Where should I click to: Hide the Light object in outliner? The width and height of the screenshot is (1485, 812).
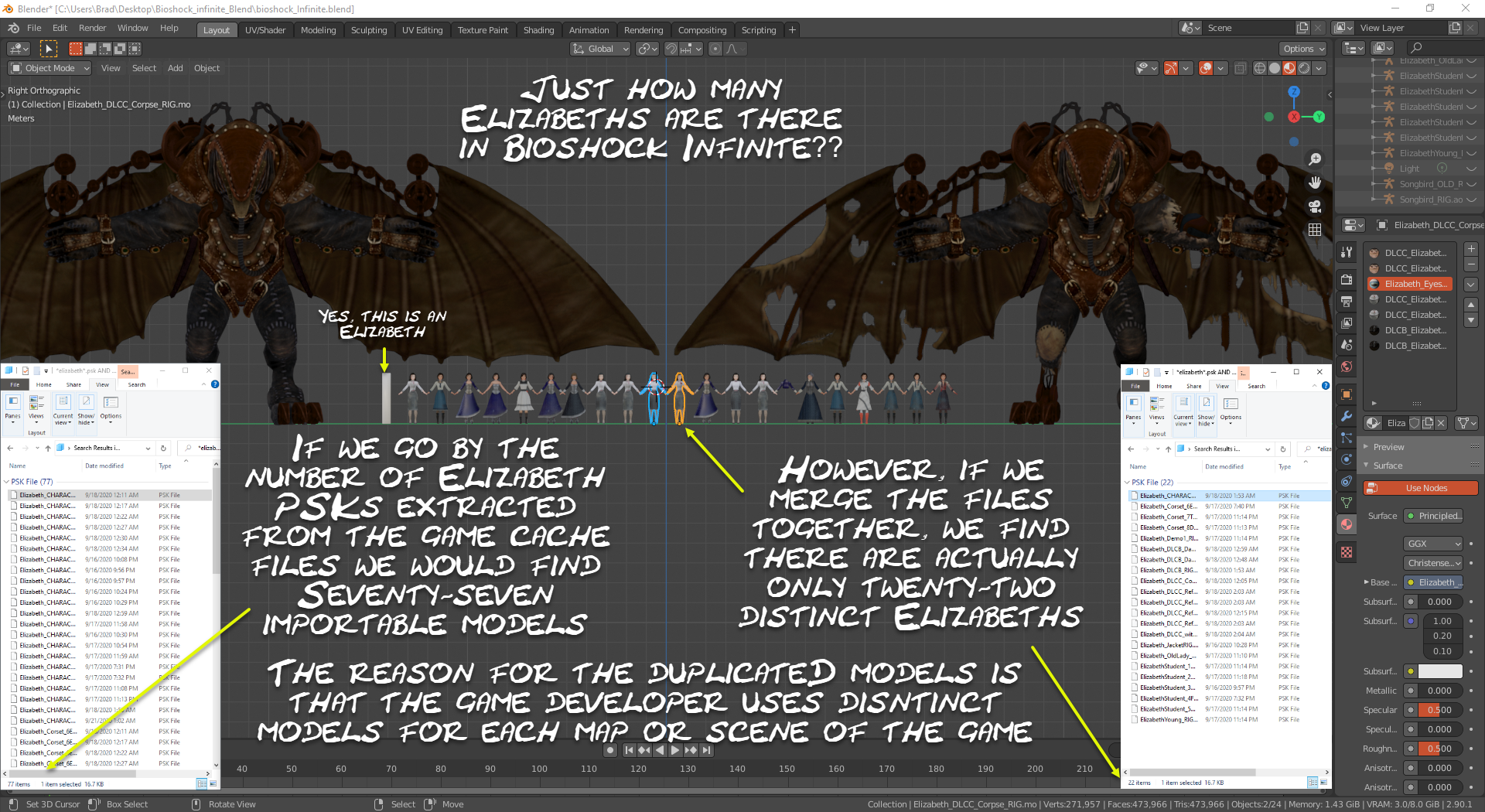(1470, 169)
